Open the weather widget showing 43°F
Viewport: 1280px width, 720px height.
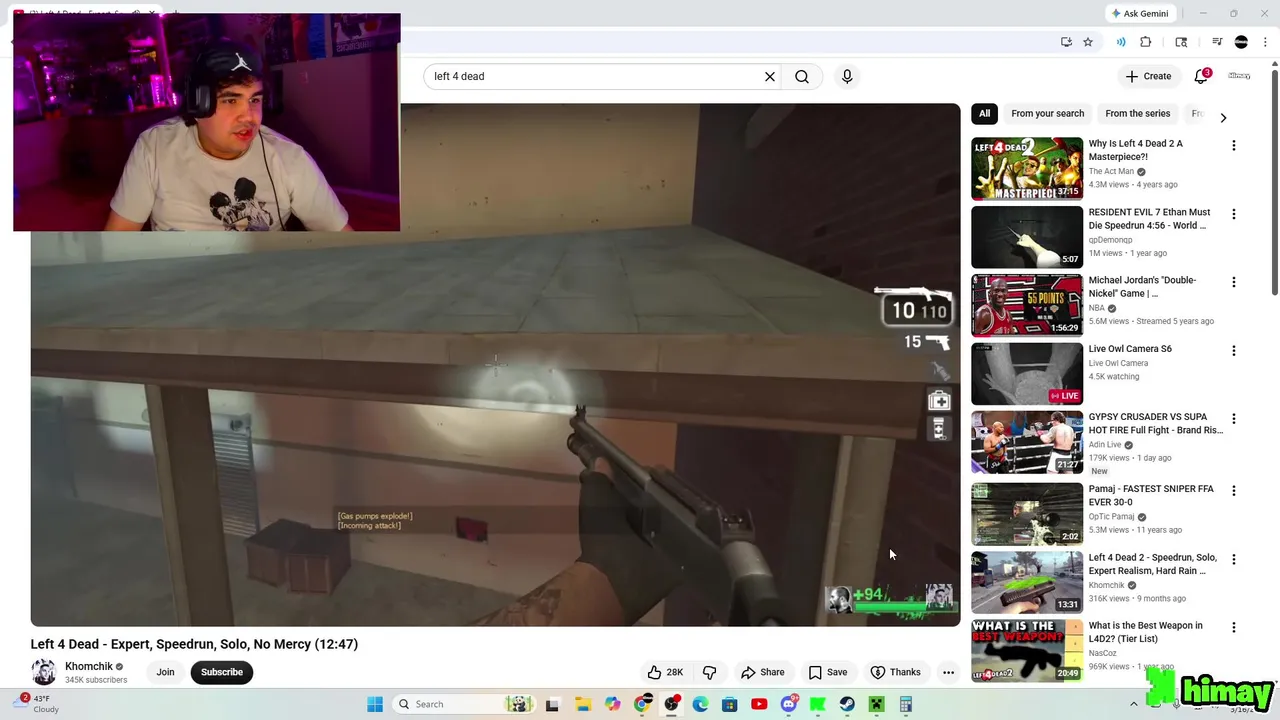(x=38, y=704)
